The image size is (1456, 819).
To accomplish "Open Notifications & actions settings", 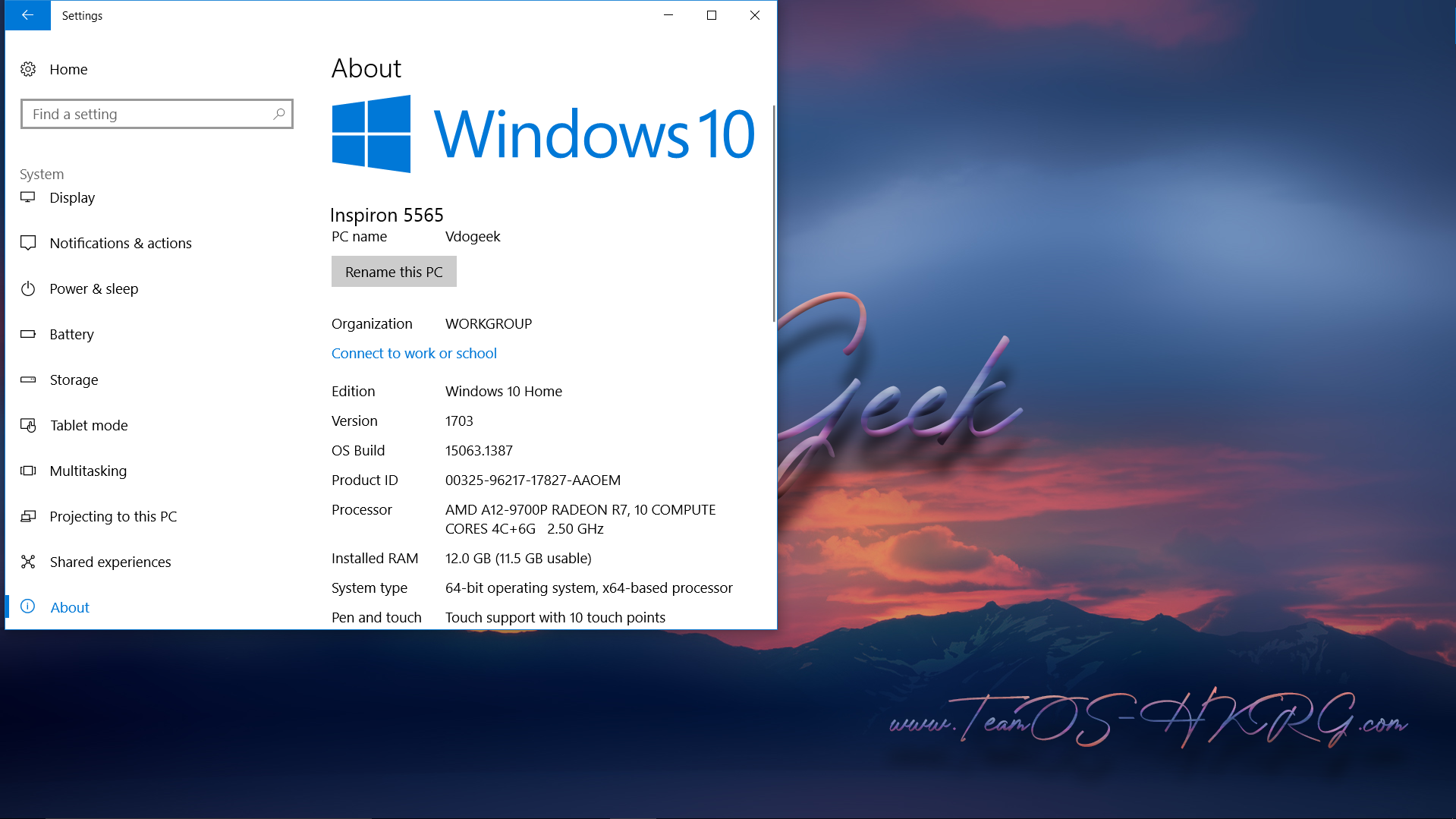I will click(x=121, y=243).
